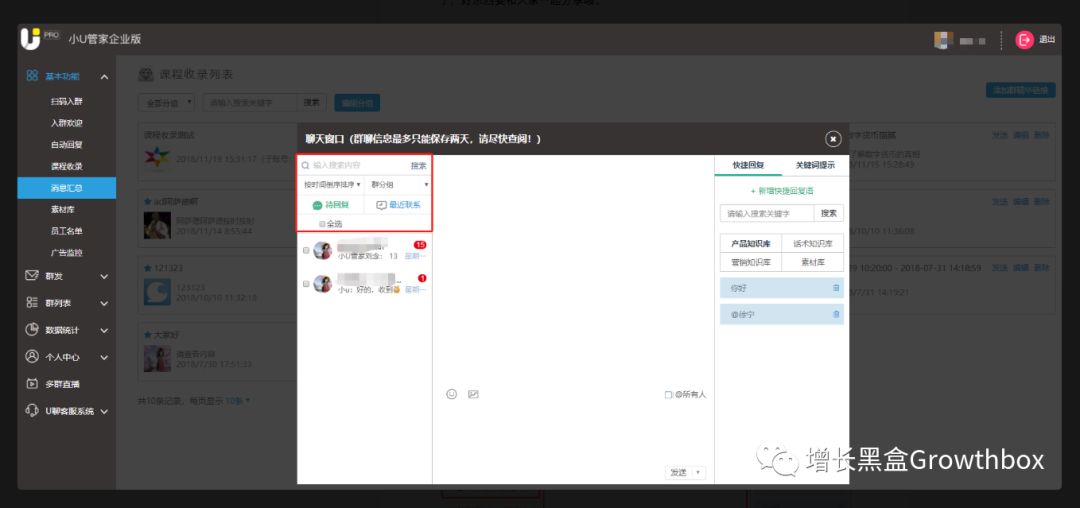This screenshot has width=1080, height=508.
Task: Open 消息汇总 in the sidebar
Action: 67,188
